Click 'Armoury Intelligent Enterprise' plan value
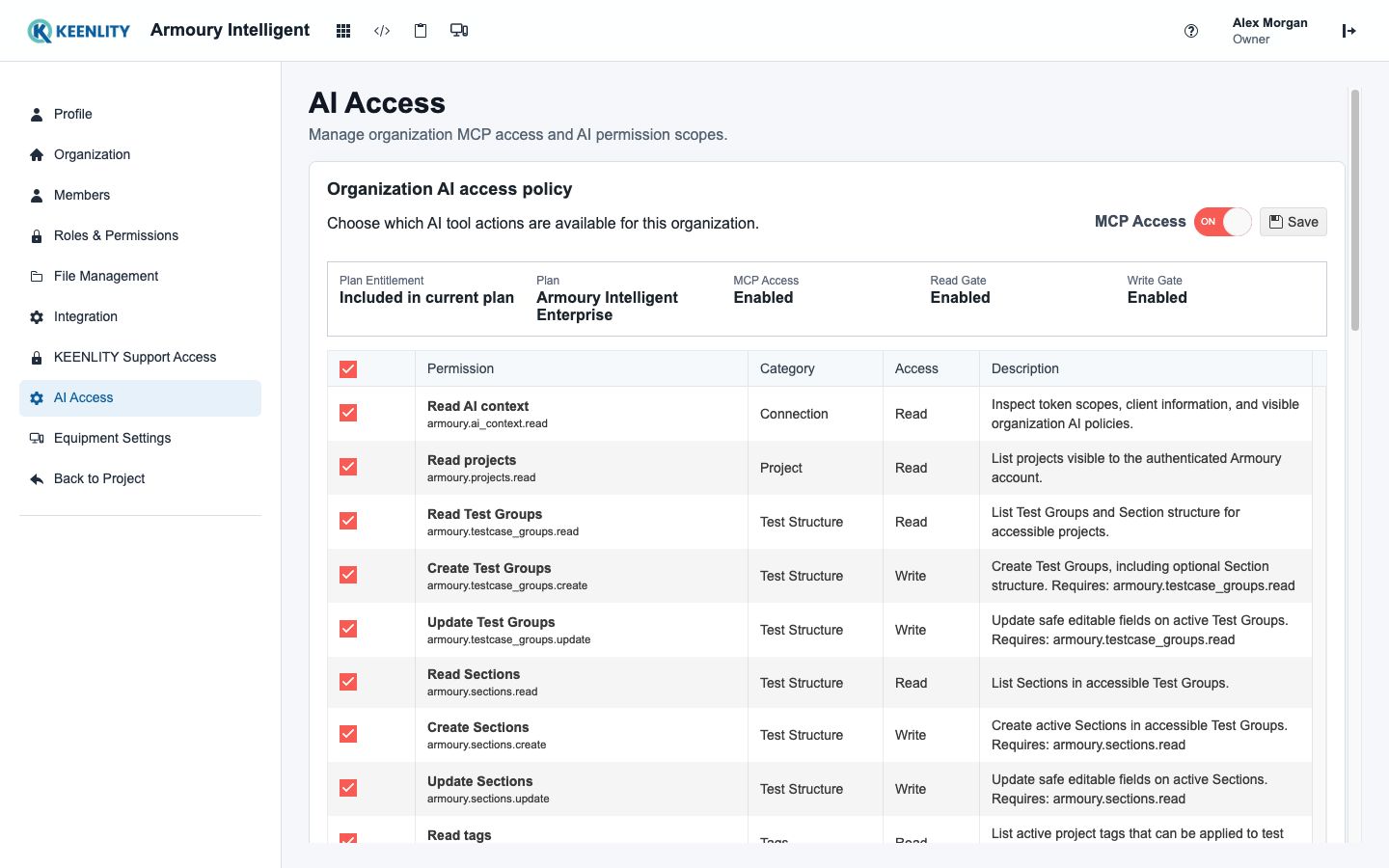1389x868 pixels. click(607, 306)
